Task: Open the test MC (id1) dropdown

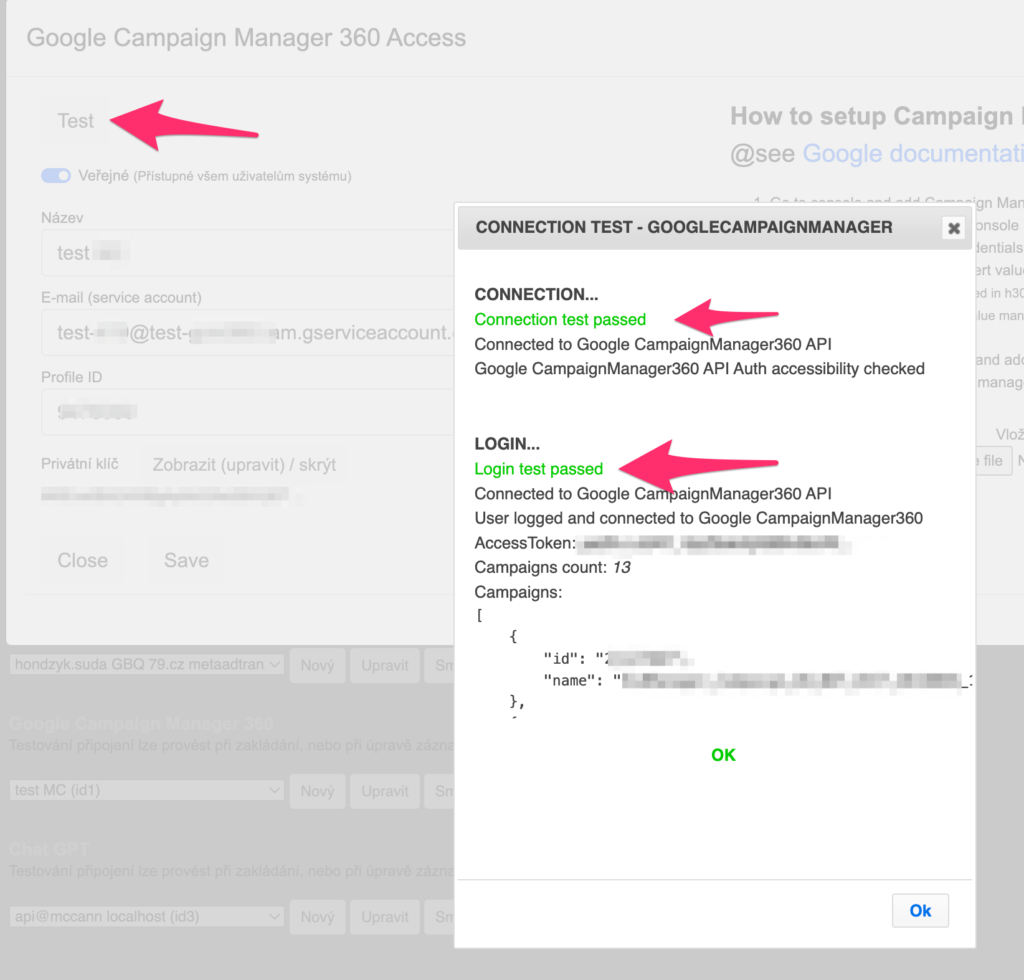Action: click(x=147, y=791)
